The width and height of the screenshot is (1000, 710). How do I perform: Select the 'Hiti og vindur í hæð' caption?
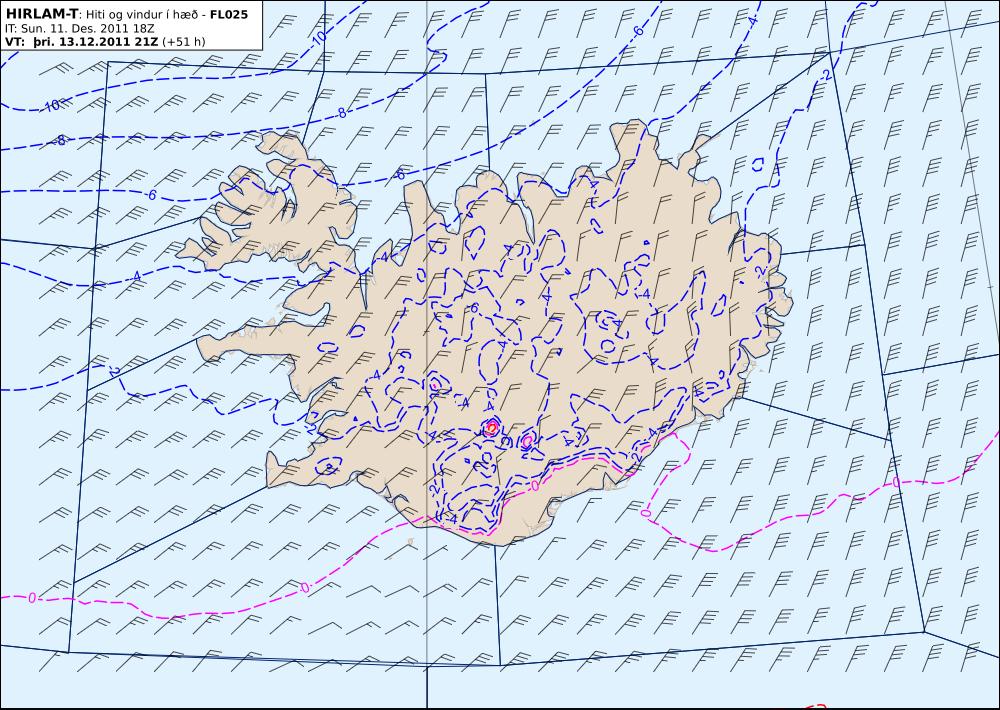click(142, 14)
